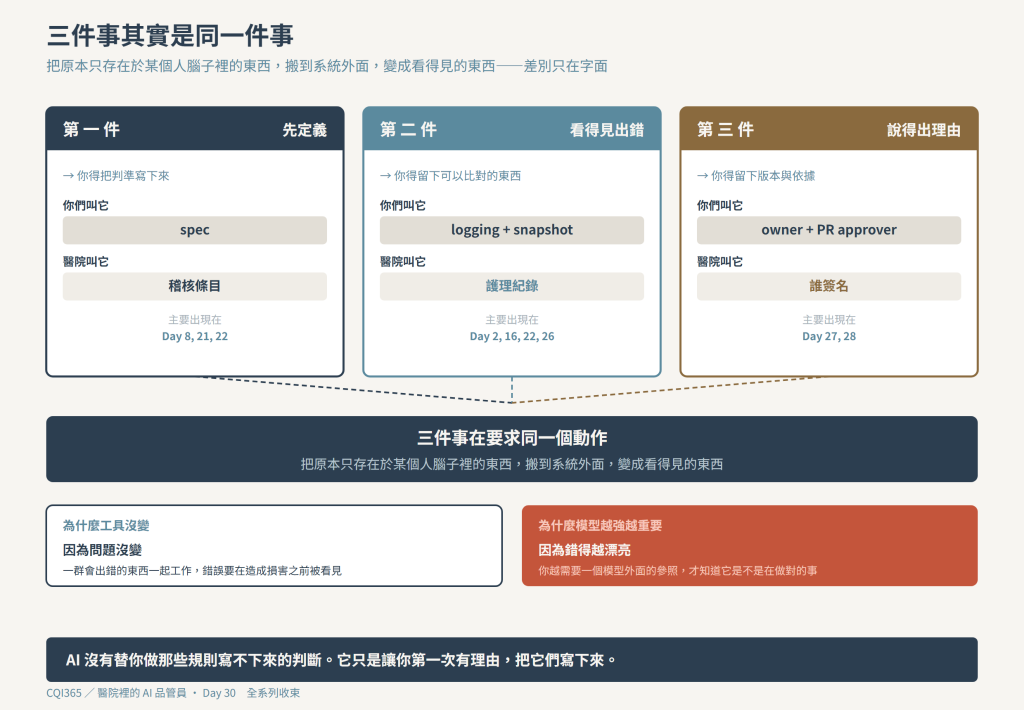The image size is (1024, 710).
Task: Click the 稽核條目 pill
Action: click(195, 286)
